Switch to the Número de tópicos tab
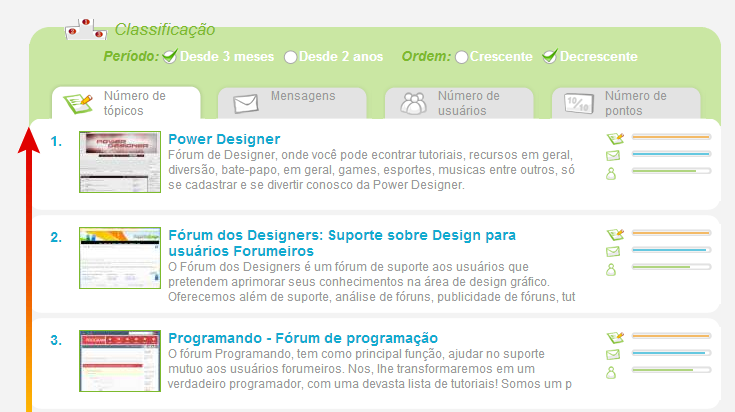Screen dimensions: 735x412 [126, 103]
